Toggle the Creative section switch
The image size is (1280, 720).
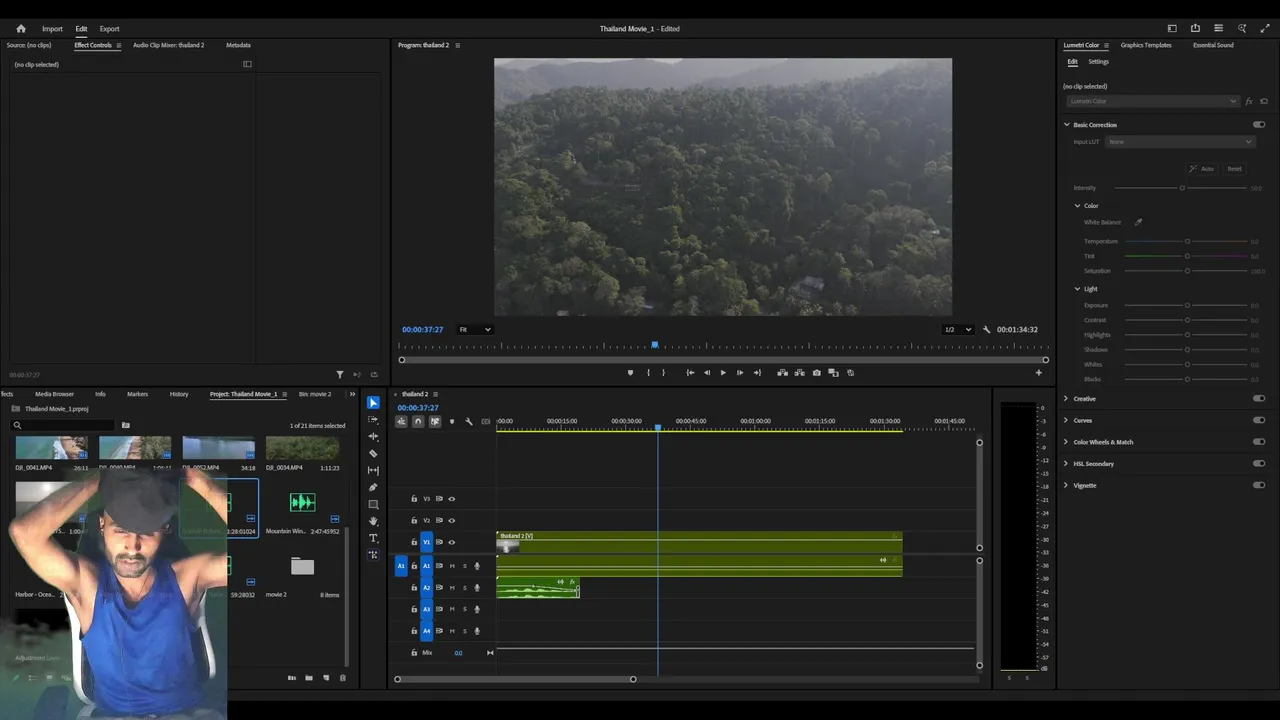tap(1259, 399)
